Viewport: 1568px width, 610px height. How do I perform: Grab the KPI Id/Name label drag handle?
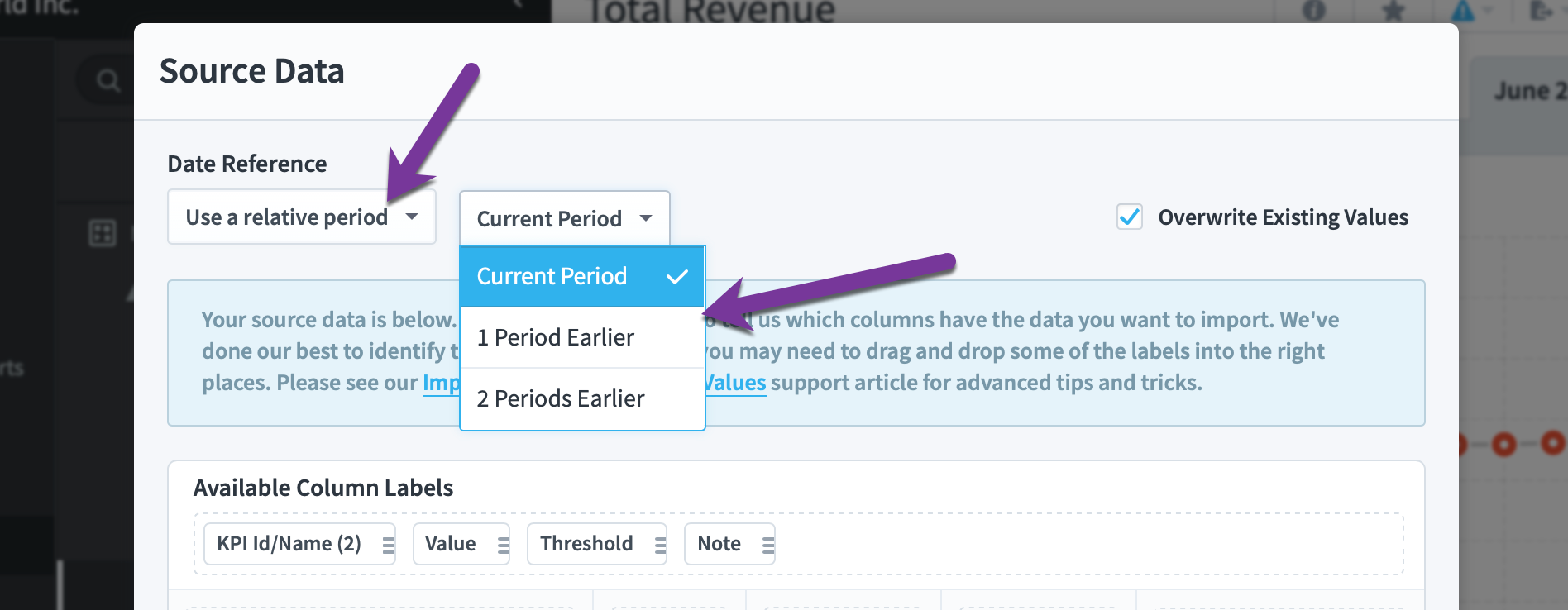388,545
